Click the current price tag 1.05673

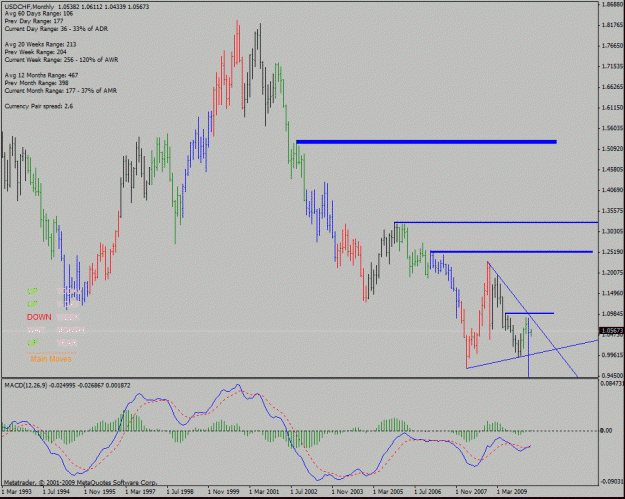[612, 331]
